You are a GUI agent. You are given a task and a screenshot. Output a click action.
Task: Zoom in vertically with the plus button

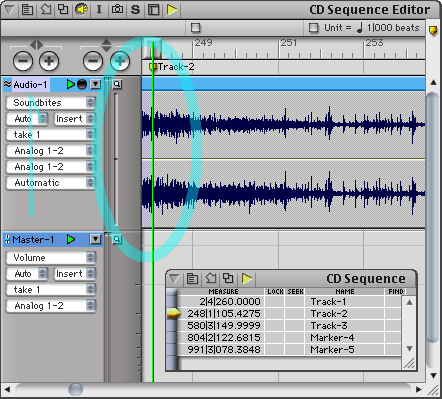(x=120, y=61)
